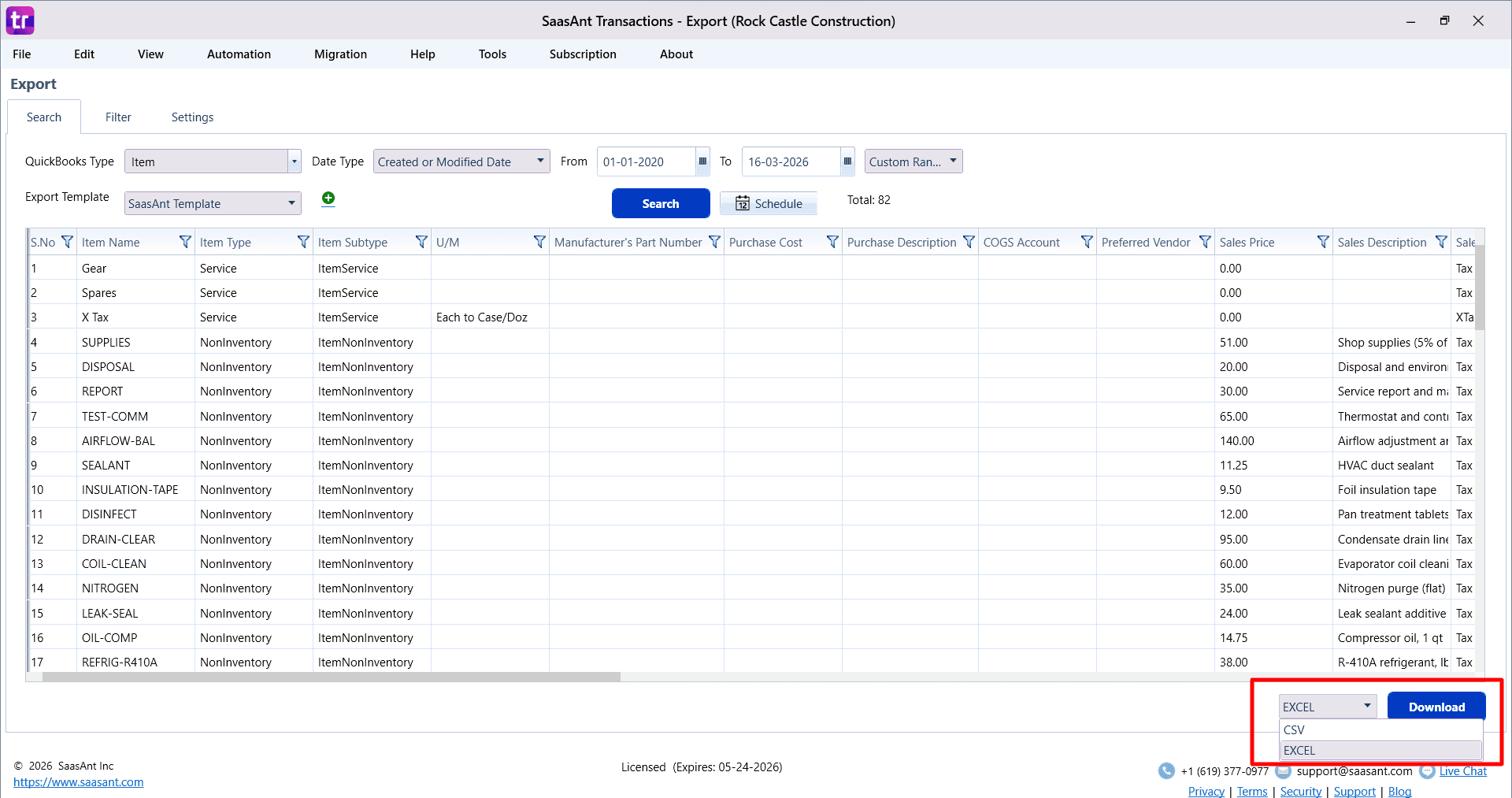
Task: Open the To date calendar picker
Action: click(847, 161)
